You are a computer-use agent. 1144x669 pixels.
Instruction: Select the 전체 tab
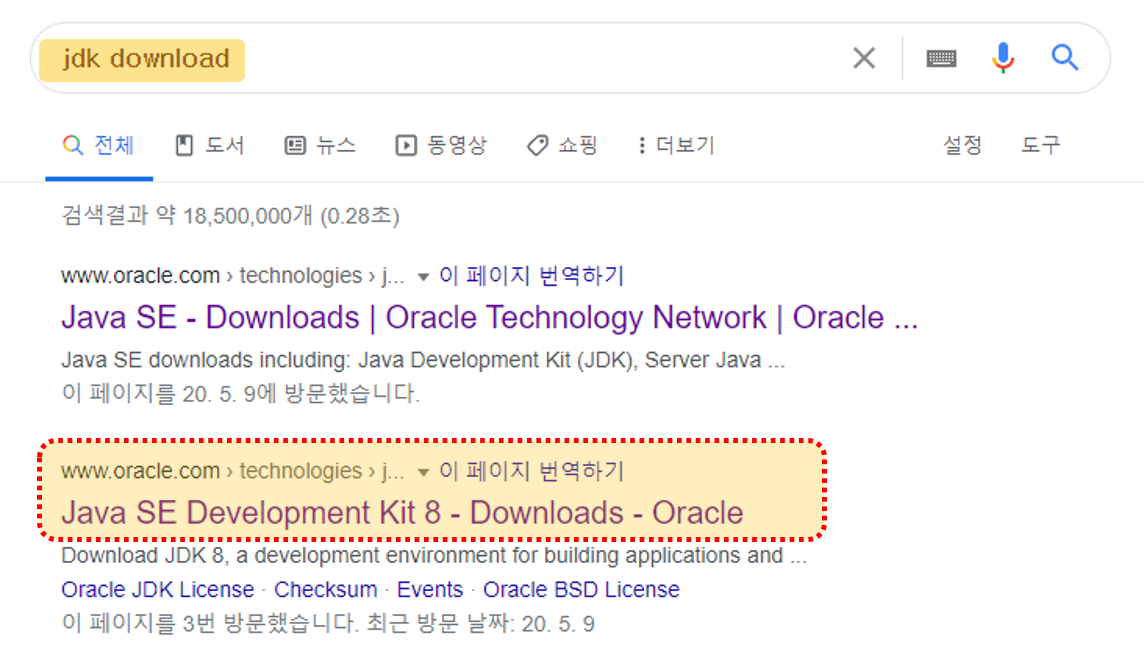tap(98, 145)
